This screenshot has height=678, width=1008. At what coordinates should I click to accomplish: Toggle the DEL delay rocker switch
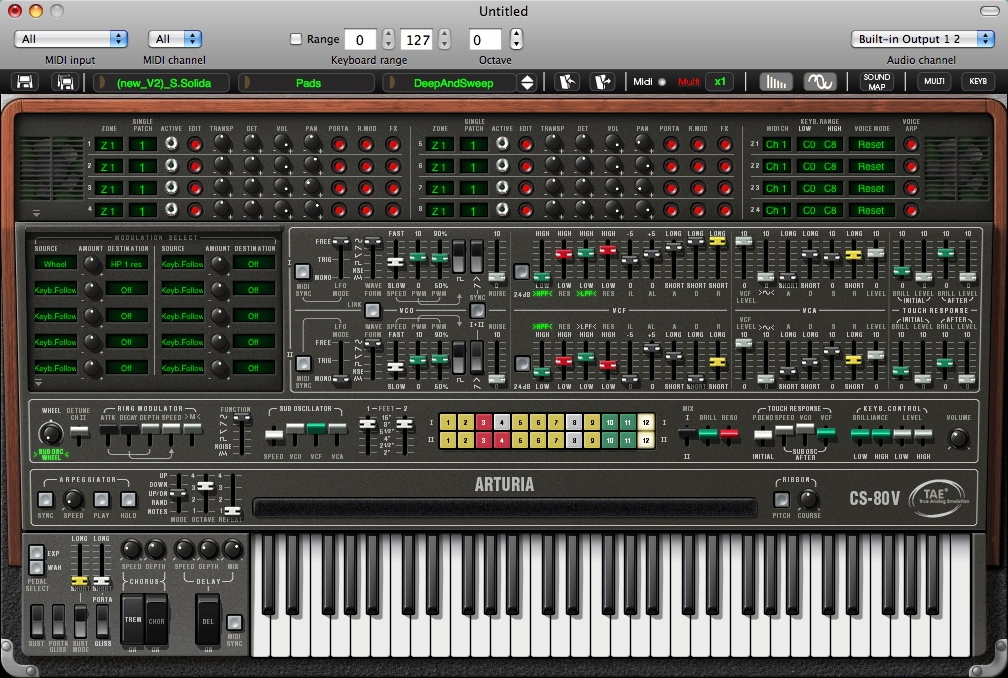click(x=208, y=620)
